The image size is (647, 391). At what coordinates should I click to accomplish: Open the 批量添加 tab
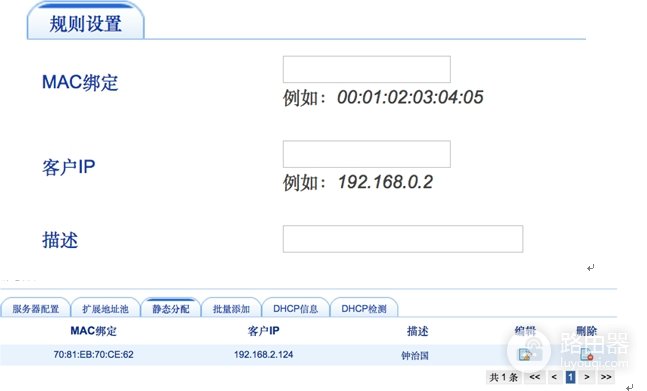[x=231, y=309]
